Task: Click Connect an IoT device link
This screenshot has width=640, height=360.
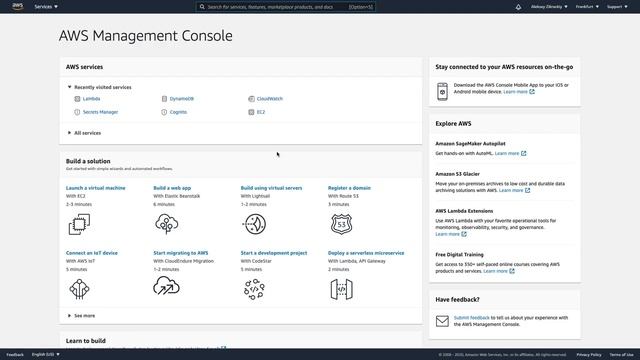Action: (92, 253)
